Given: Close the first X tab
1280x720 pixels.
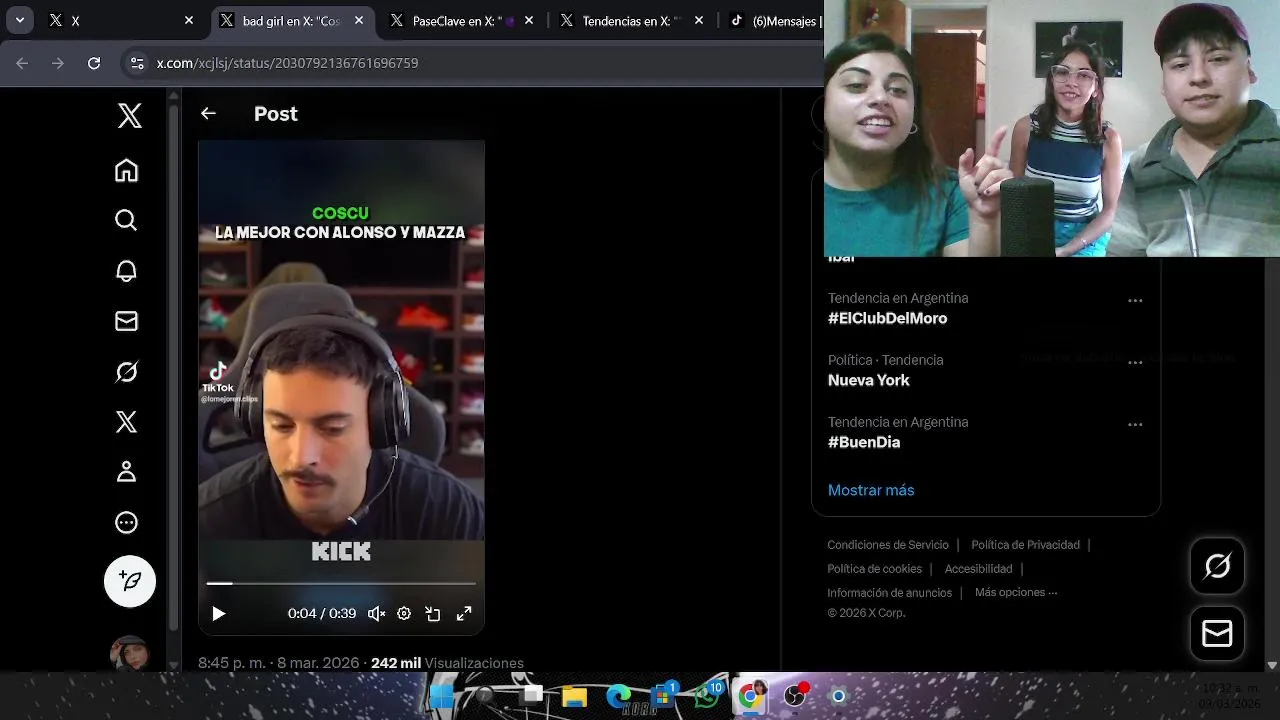Looking at the screenshot, I should coord(189,20).
